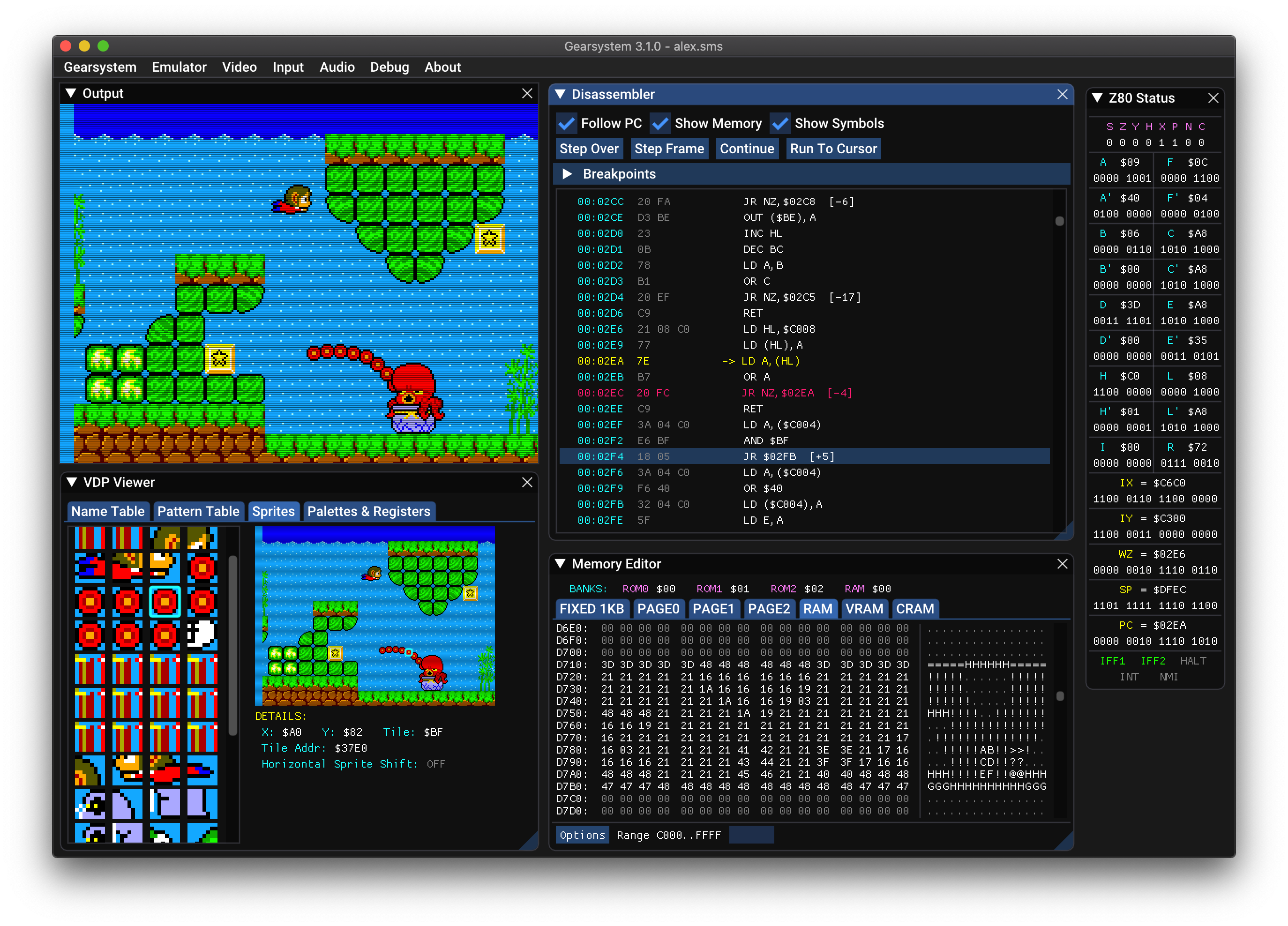Open the Debug menu
The width and height of the screenshot is (1288, 926).
(389, 67)
